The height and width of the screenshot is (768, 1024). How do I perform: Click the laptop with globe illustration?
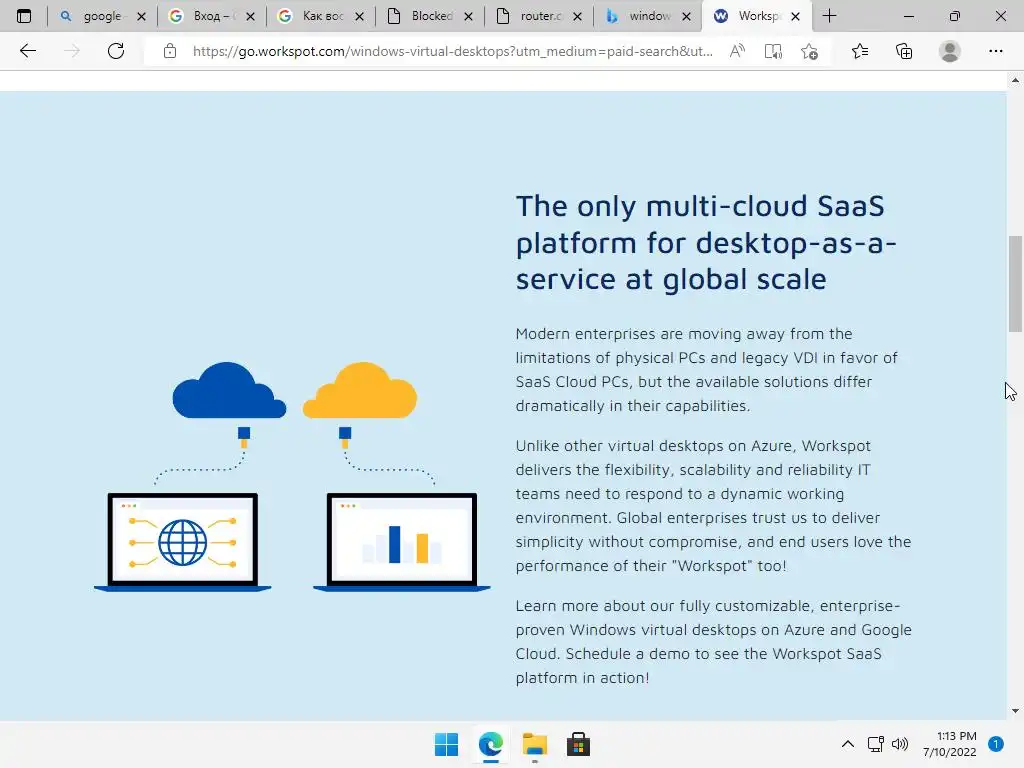click(182, 543)
